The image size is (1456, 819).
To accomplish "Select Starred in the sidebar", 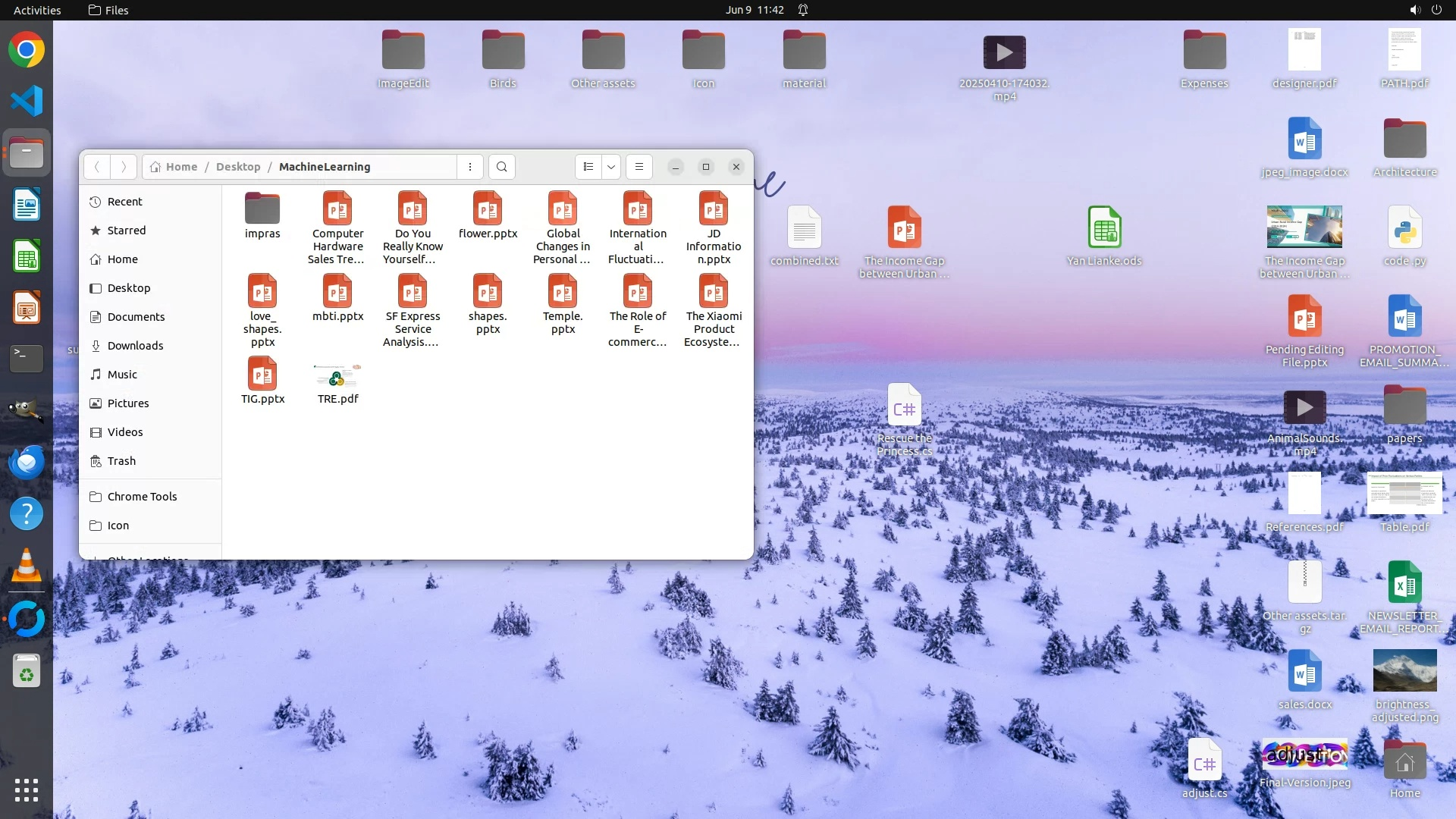I will [x=126, y=231].
